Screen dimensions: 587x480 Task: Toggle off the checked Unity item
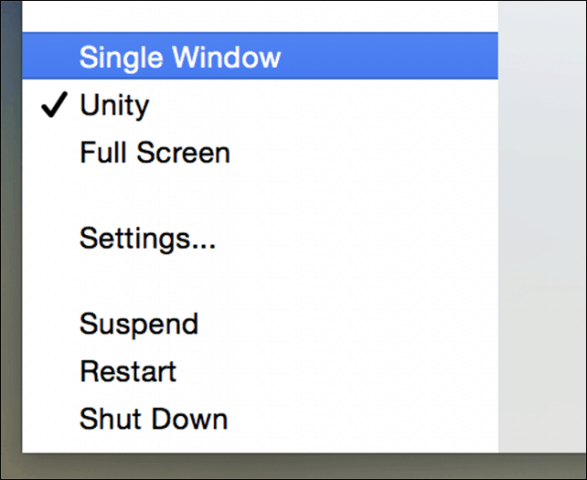pos(260,104)
